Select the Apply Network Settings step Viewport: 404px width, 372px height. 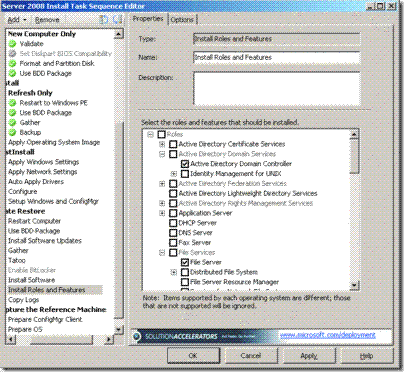click(43, 172)
